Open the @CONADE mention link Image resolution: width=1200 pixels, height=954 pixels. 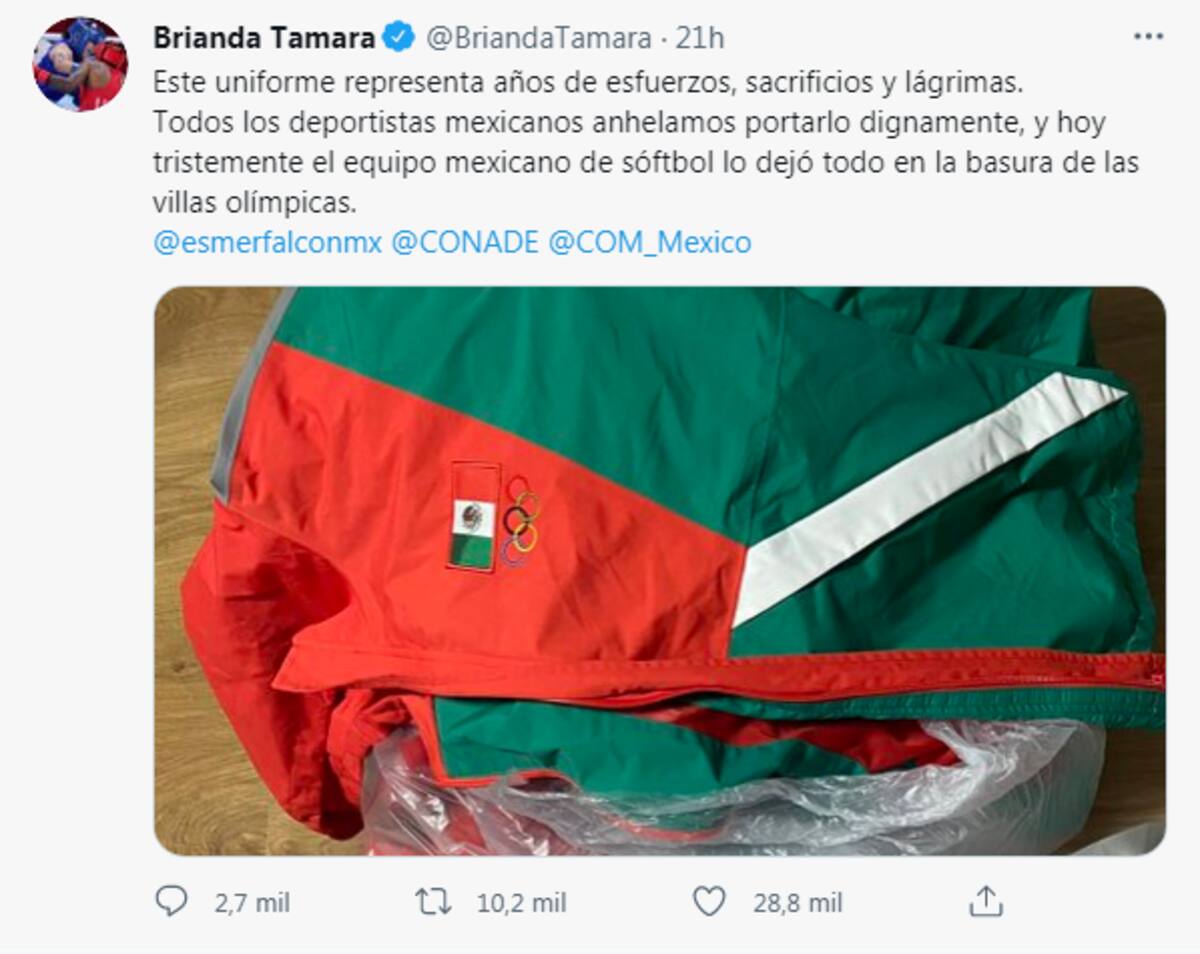pos(464,242)
